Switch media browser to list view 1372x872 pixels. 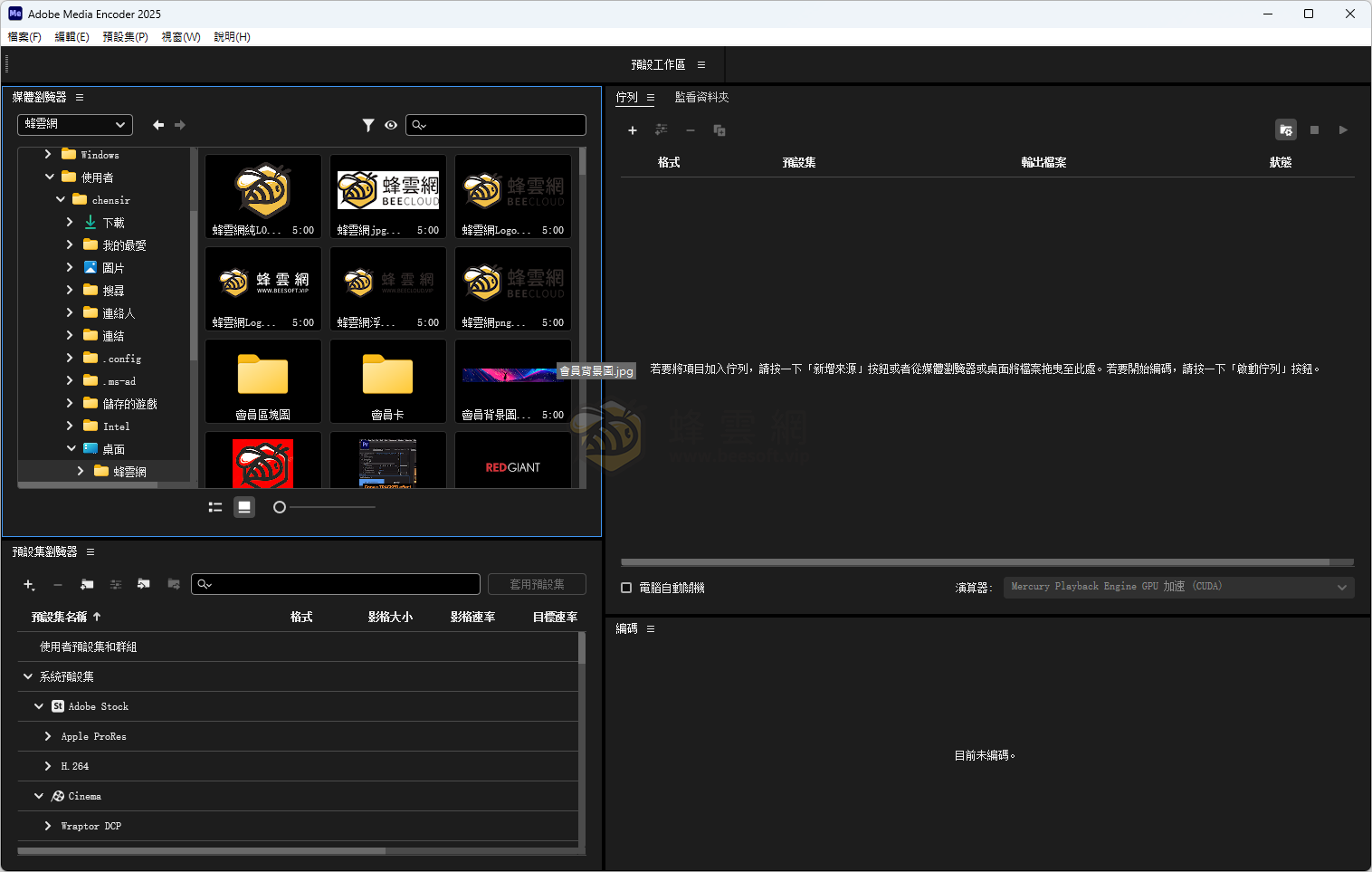215,507
